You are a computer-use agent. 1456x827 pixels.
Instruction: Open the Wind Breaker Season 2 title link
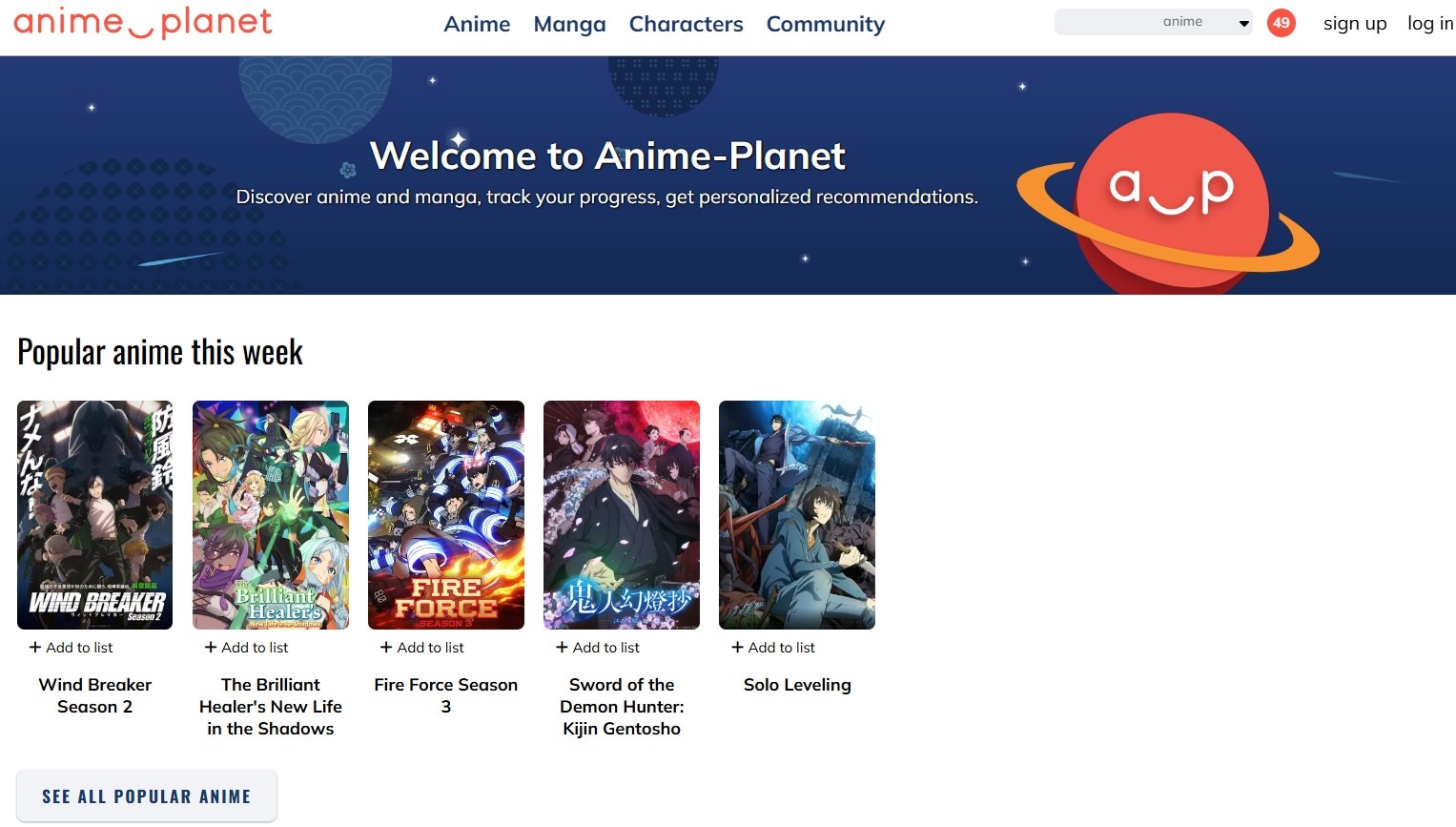pos(95,695)
